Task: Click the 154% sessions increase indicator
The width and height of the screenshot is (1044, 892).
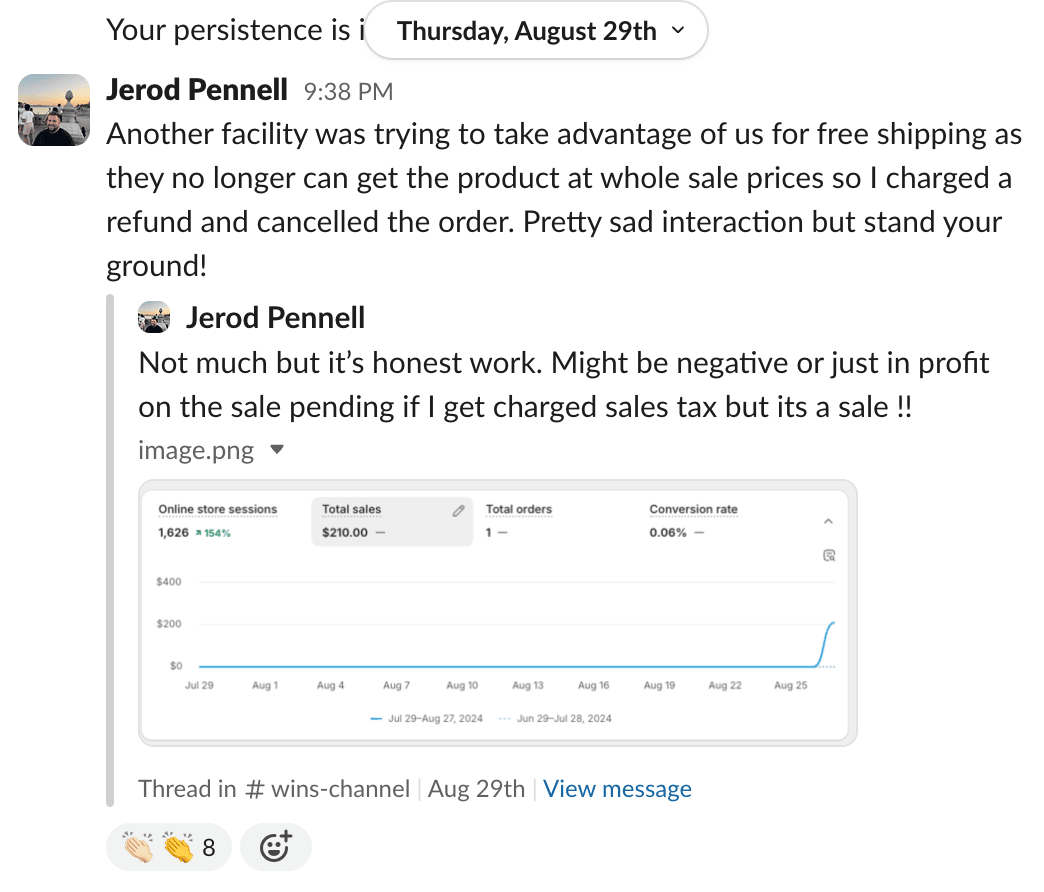Action: [x=212, y=533]
